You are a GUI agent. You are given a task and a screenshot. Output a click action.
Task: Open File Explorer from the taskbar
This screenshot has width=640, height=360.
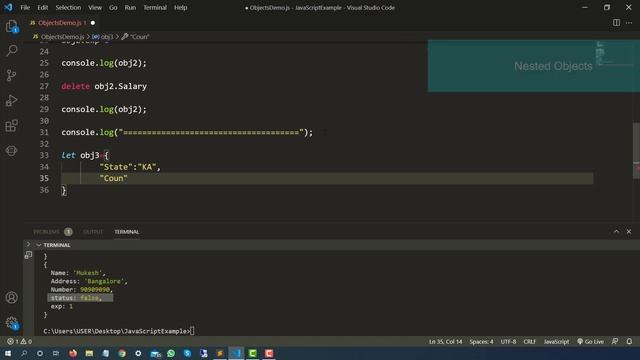click(89, 353)
